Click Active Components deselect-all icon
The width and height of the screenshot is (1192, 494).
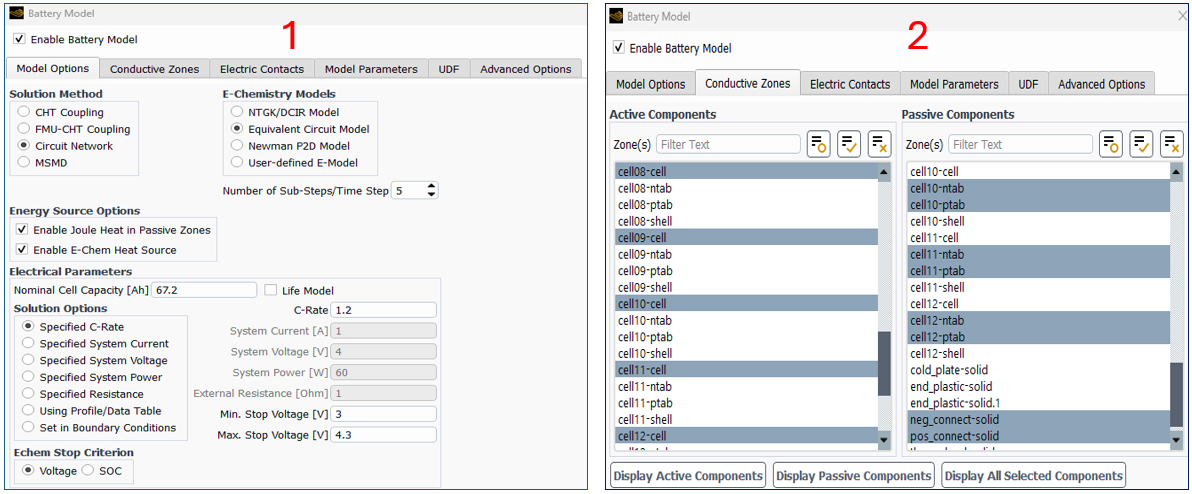click(879, 144)
